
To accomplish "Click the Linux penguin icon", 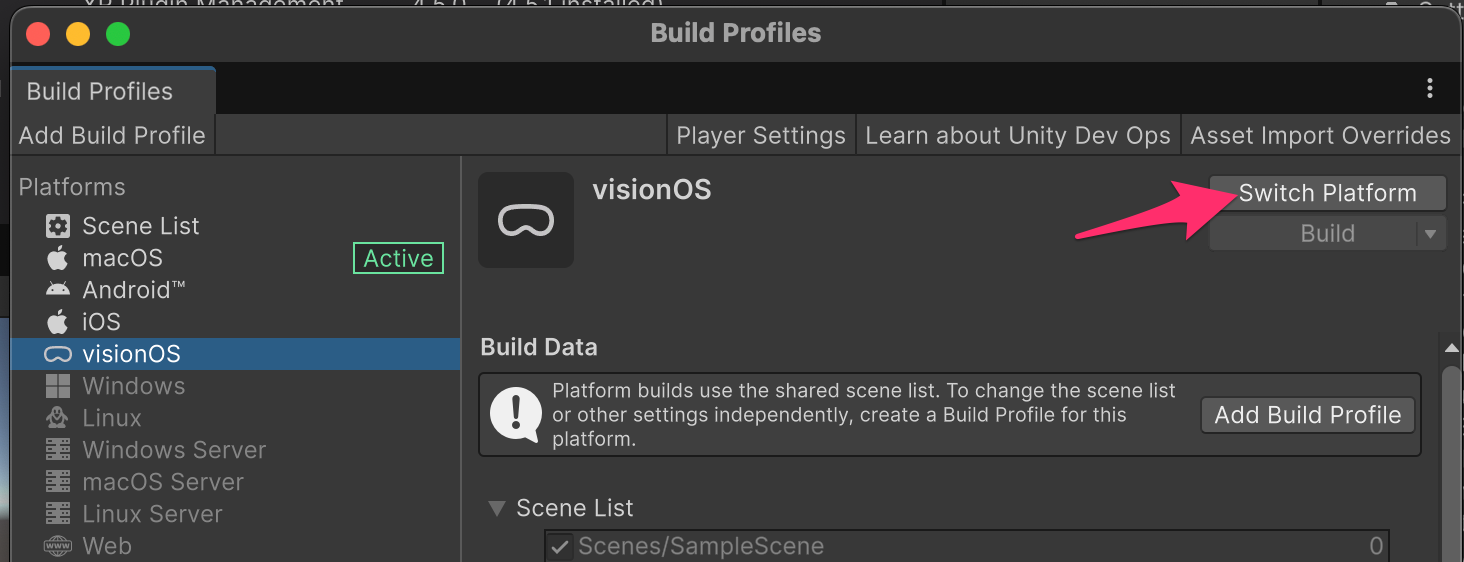I will (58, 418).
